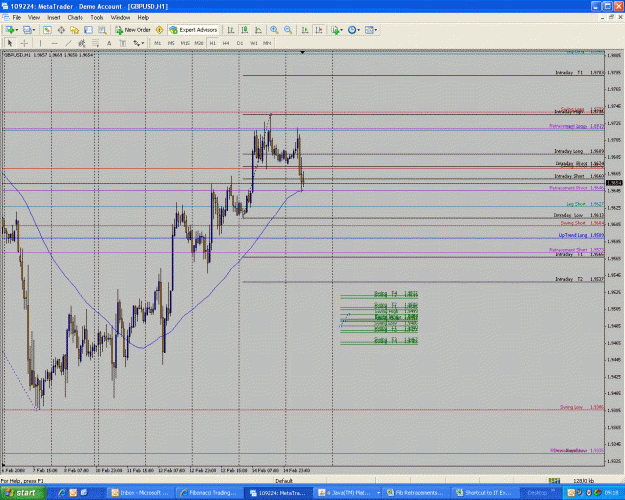Viewport: 625px width, 500px height.
Task: Open the File menu
Action: [17, 18]
